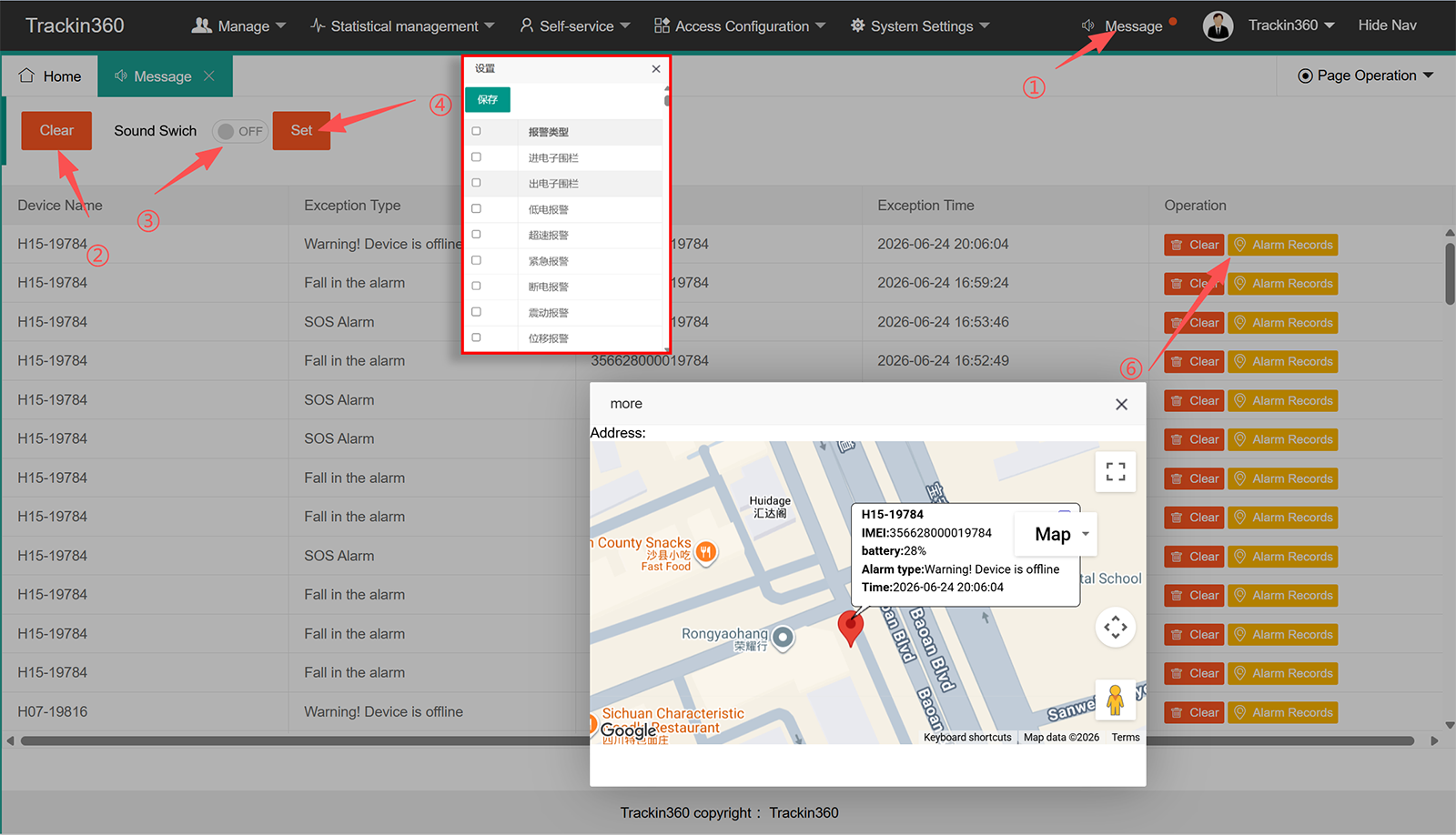Click the Rongyaohang place marker
This screenshot has width=1456, height=835.
783,638
